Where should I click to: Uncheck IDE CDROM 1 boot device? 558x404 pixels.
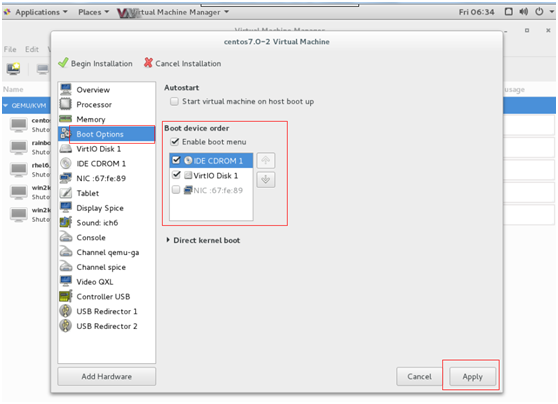[176, 160]
